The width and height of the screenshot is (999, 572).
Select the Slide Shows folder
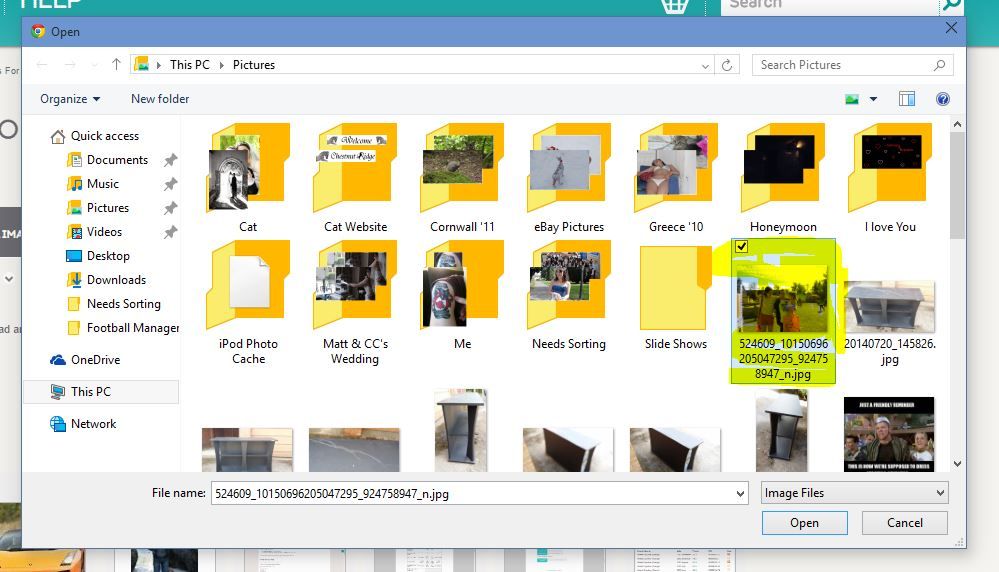[x=676, y=296]
